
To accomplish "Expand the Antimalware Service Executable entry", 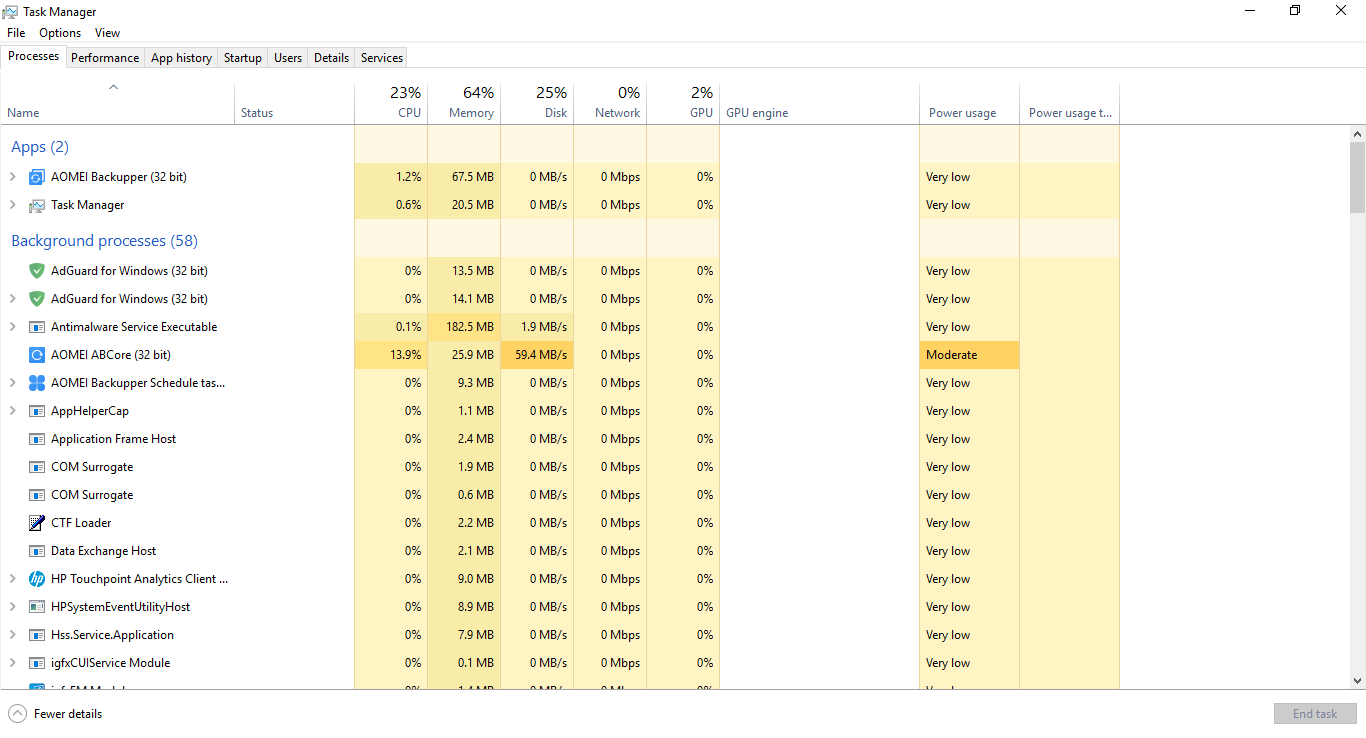I will coord(12,327).
